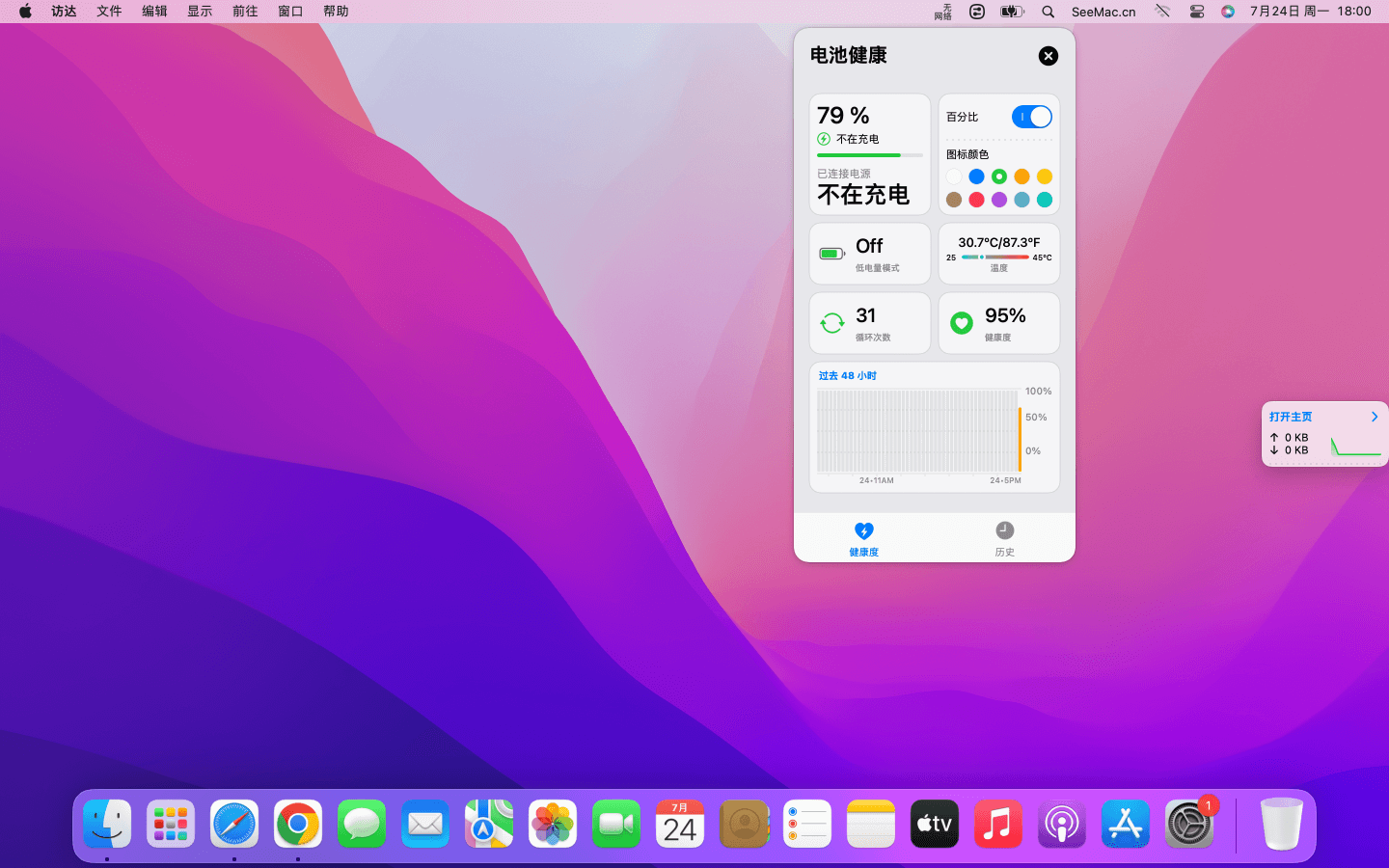The height and width of the screenshot is (868, 1389).
Task: Click the cycle count arrows icon
Action: (x=831, y=323)
